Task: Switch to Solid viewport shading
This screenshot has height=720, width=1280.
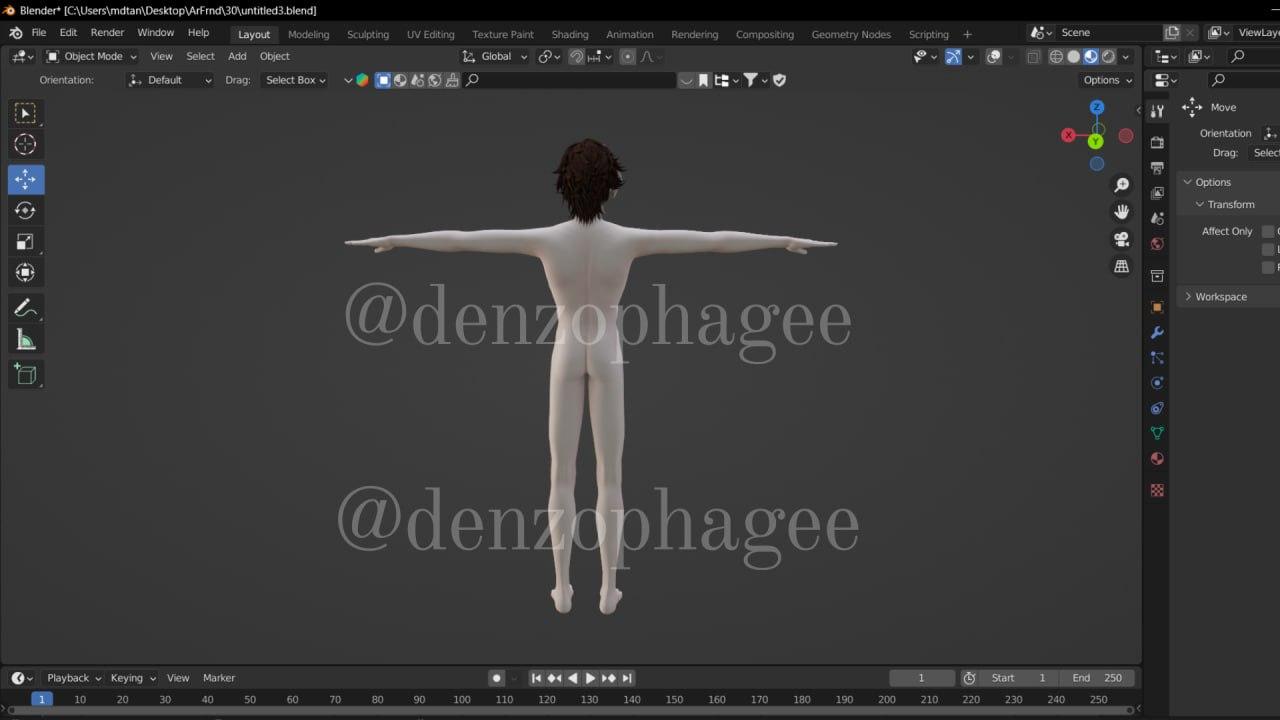Action: (x=1073, y=57)
